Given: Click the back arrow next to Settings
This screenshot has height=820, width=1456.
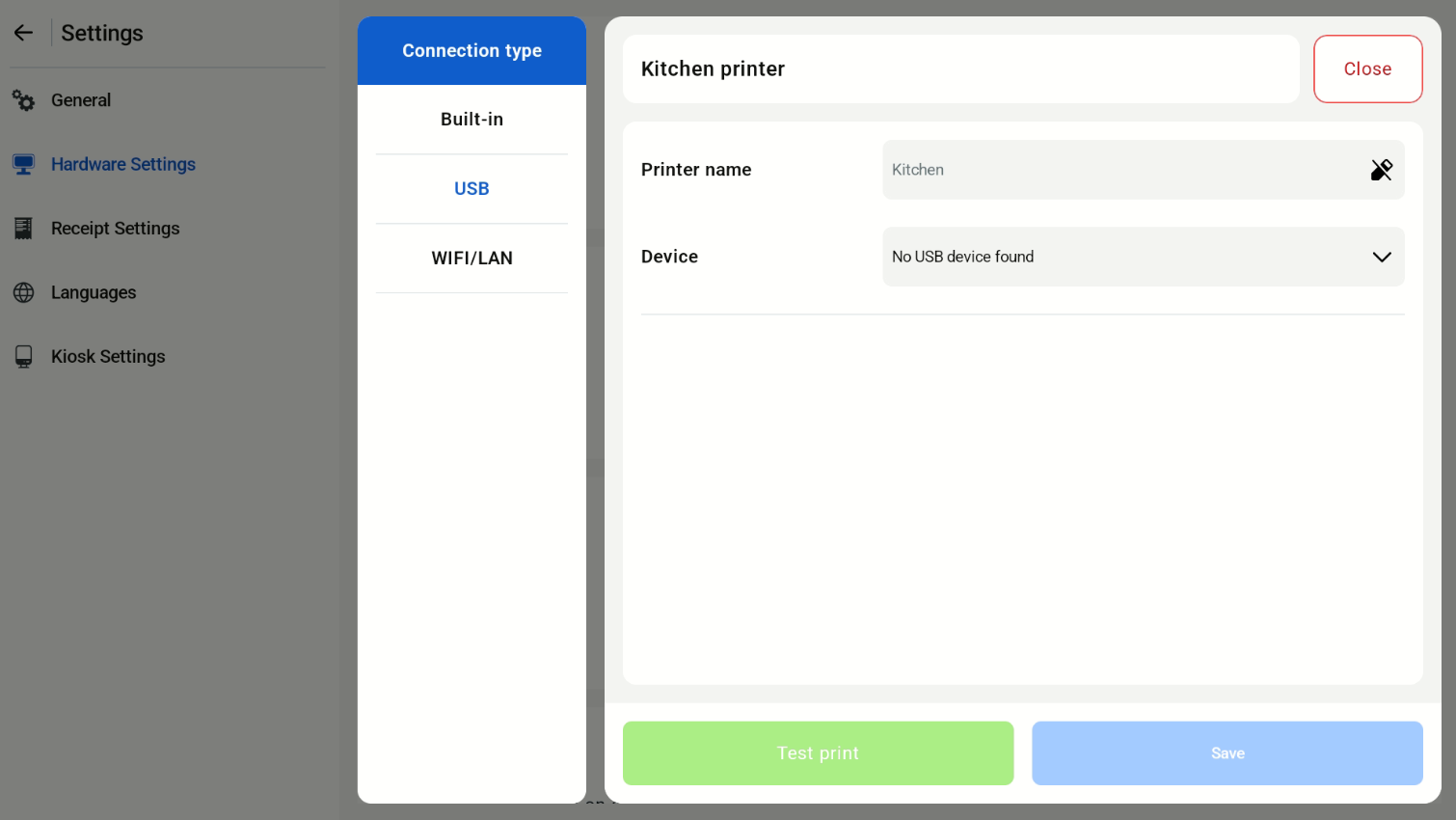Looking at the screenshot, I should pyautogui.click(x=23, y=33).
